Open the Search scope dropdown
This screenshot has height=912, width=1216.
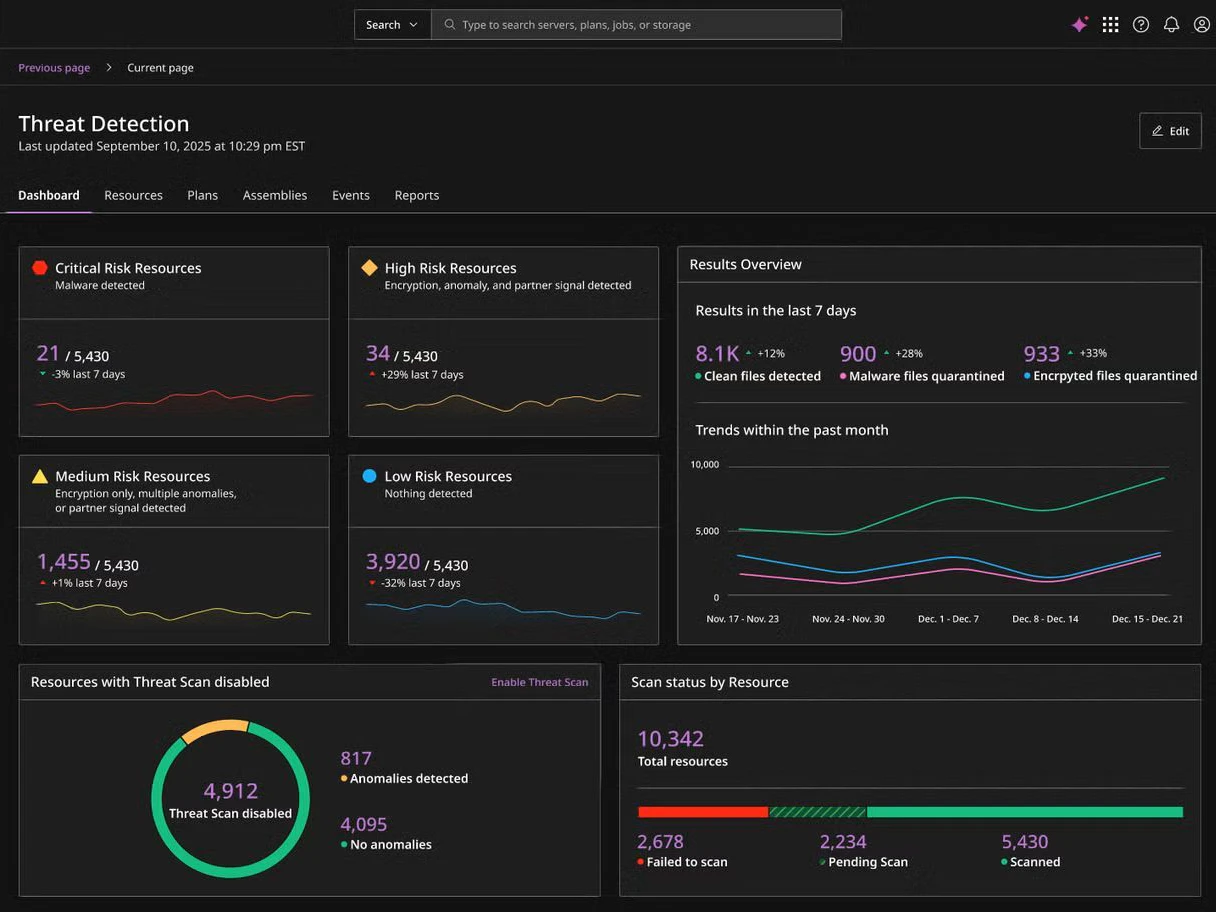point(392,25)
